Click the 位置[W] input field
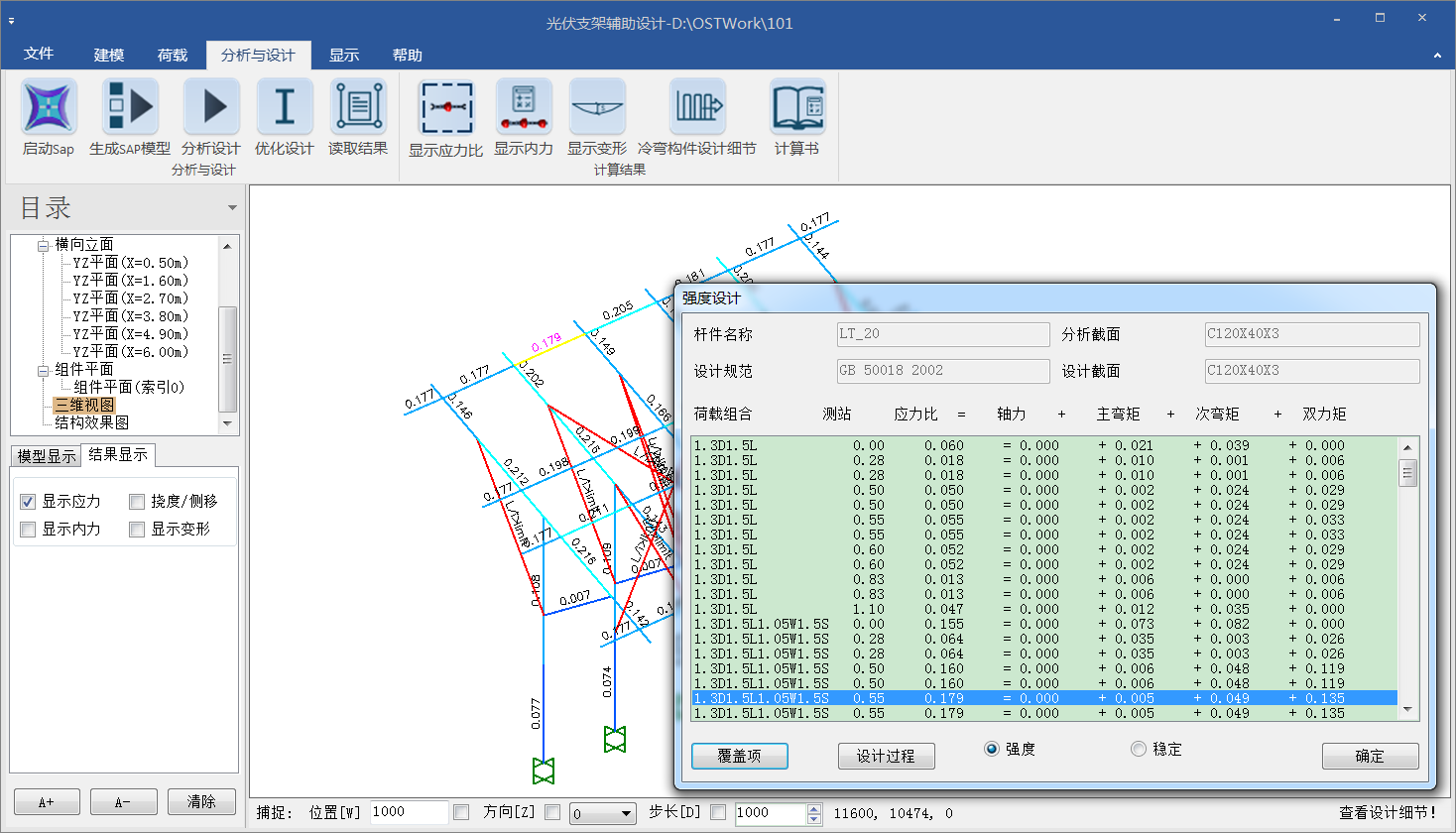 coord(408,812)
